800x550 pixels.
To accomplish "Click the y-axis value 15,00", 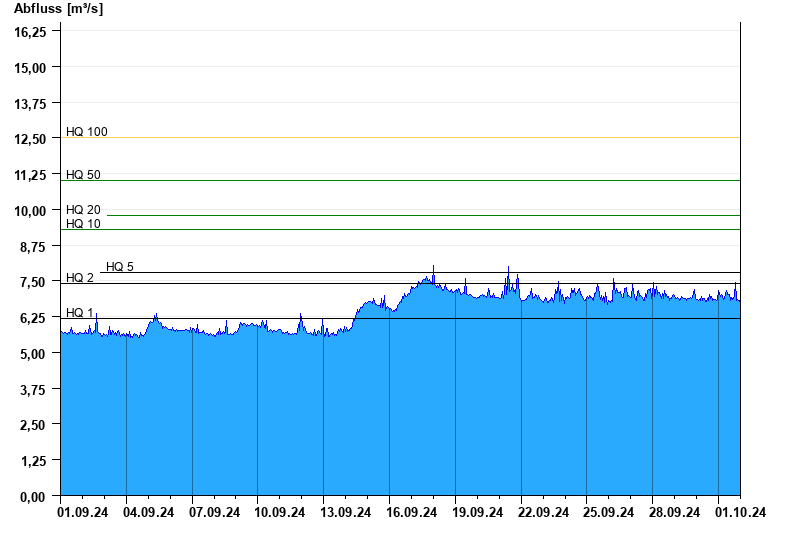I will coord(30,68).
